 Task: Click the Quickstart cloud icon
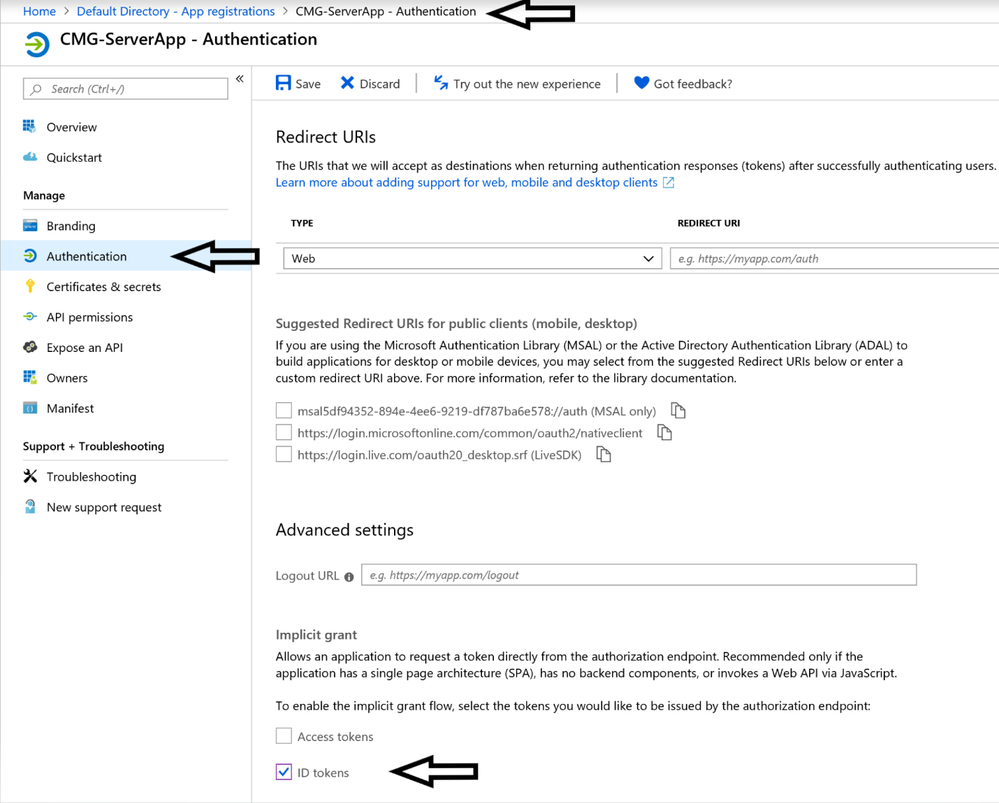click(x=30, y=157)
